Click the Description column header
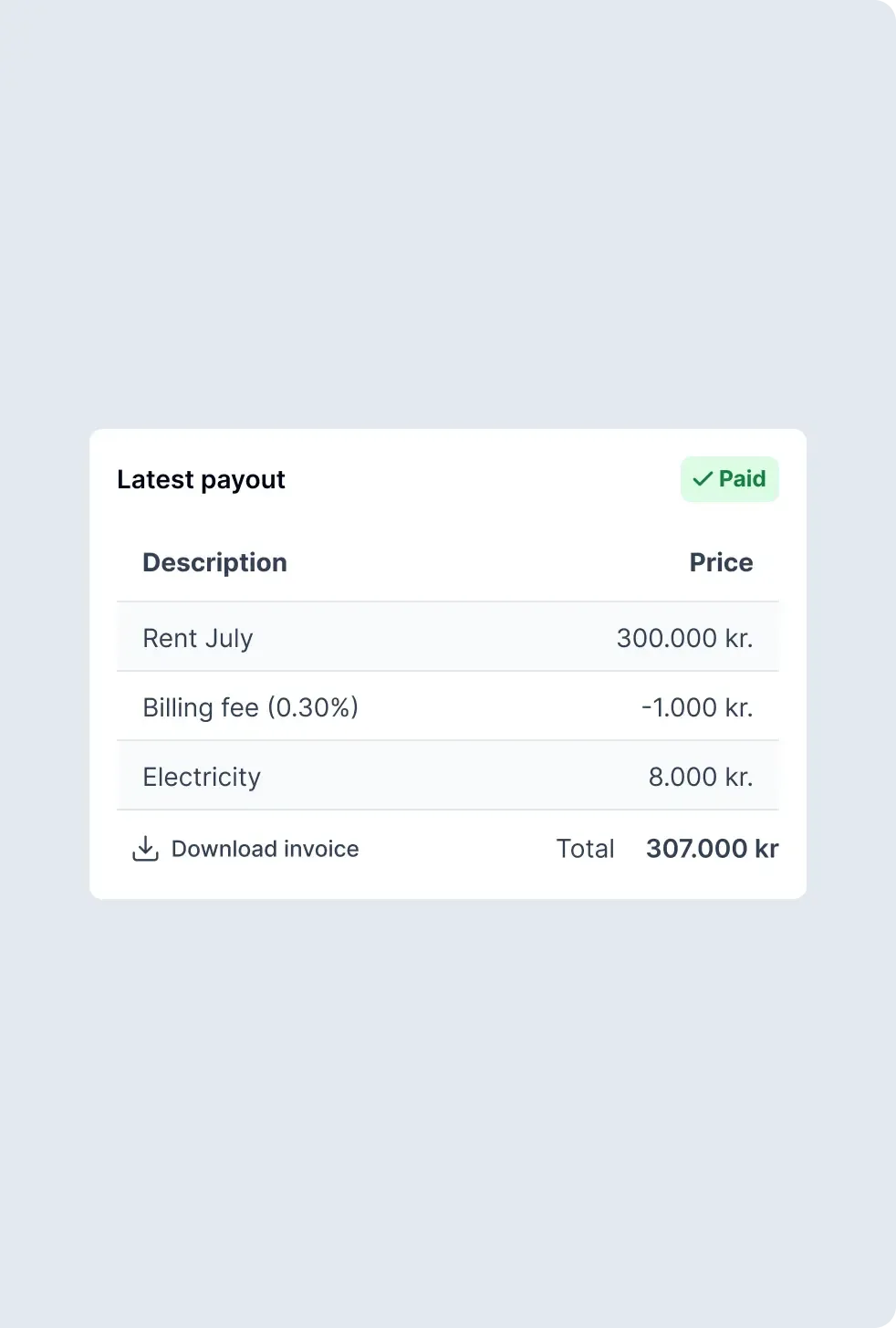 [x=214, y=562]
